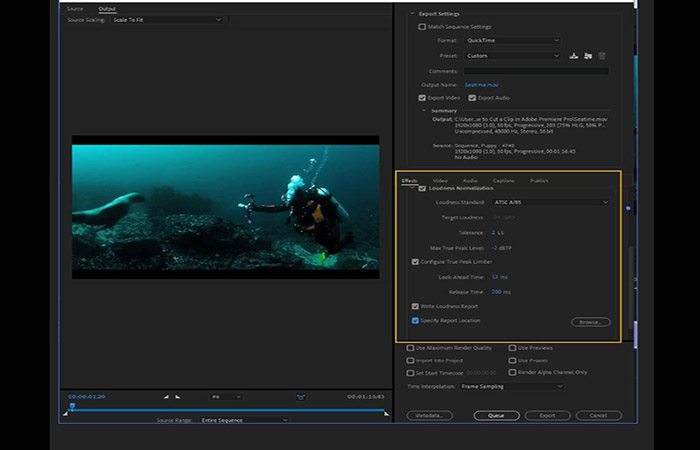The image size is (700, 450).
Task: Click the Set In Point icon
Action: (x=166, y=396)
